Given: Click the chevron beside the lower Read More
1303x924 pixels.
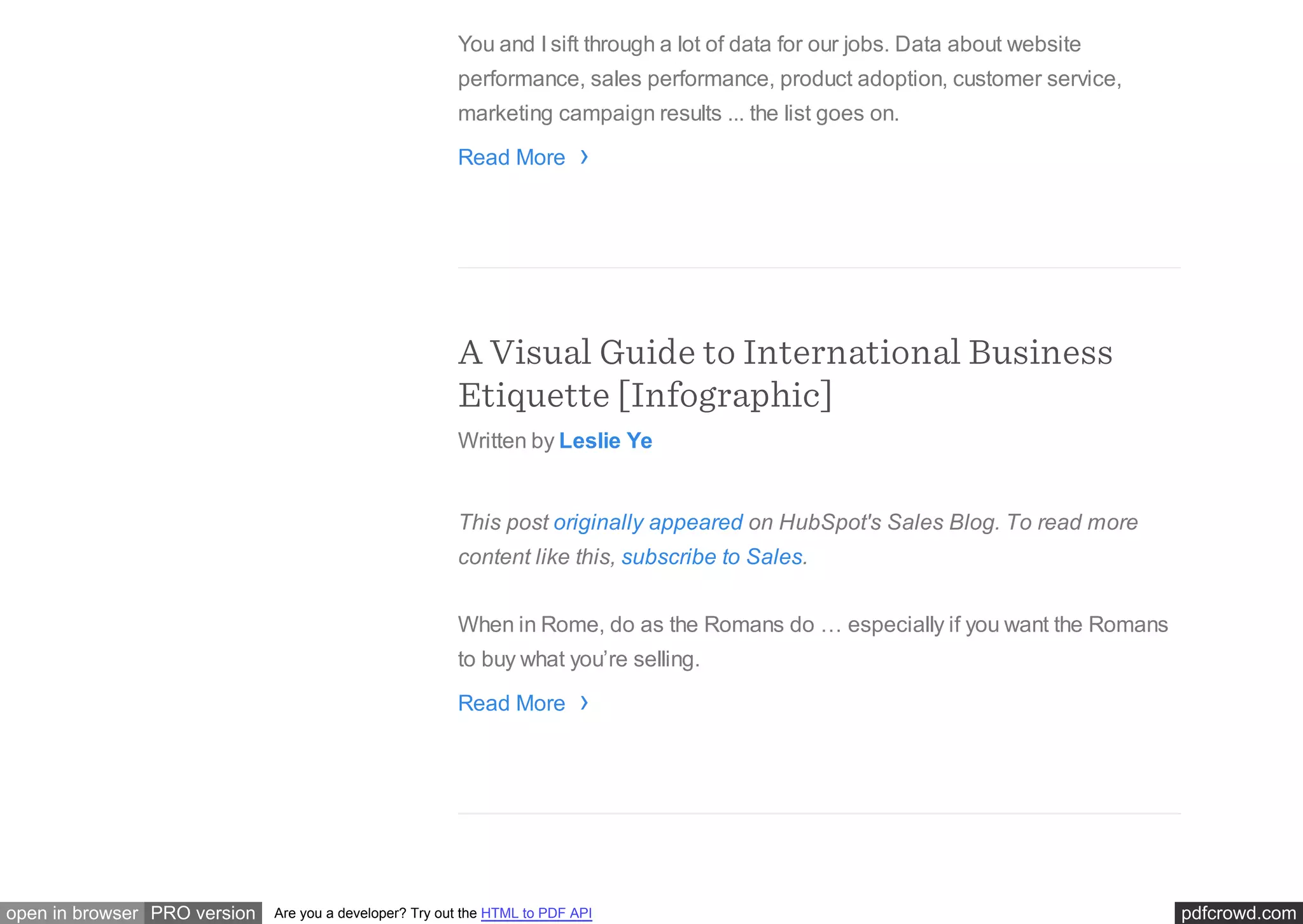Looking at the screenshot, I should 584,703.
